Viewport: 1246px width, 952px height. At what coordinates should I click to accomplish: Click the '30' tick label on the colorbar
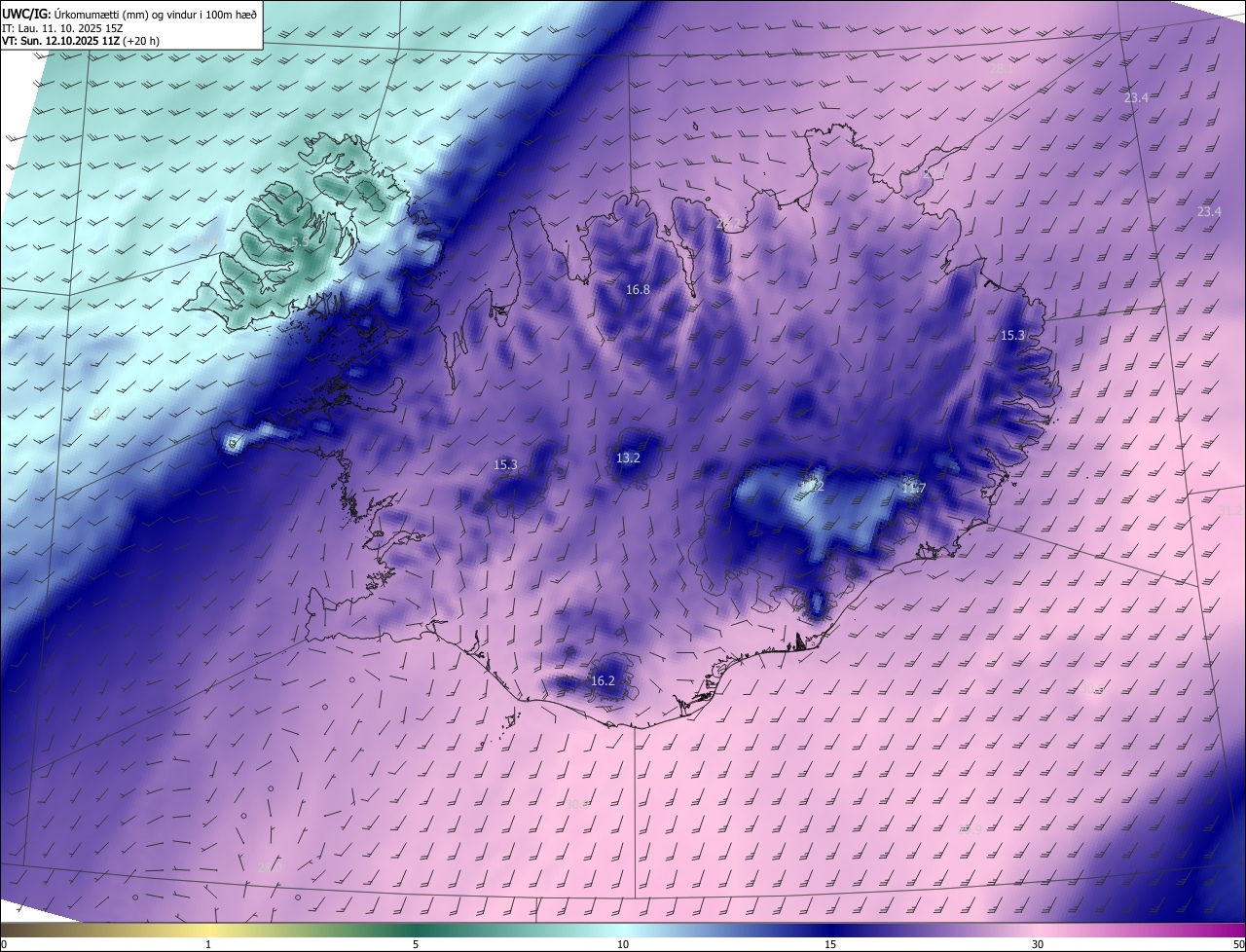click(x=1038, y=944)
